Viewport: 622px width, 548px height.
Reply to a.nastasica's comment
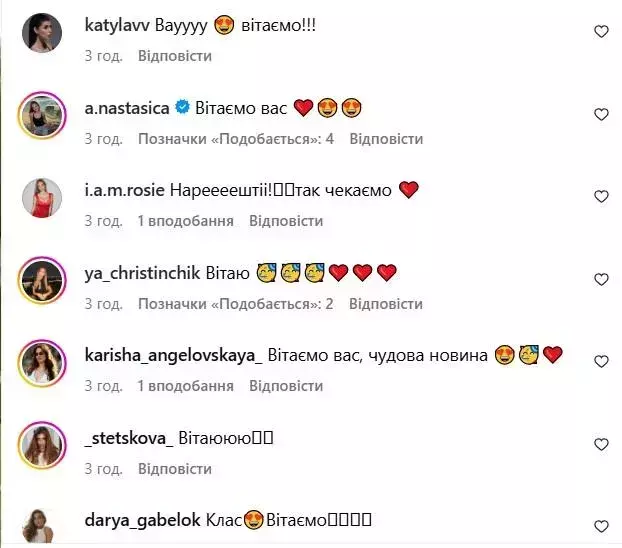click(386, 139)
